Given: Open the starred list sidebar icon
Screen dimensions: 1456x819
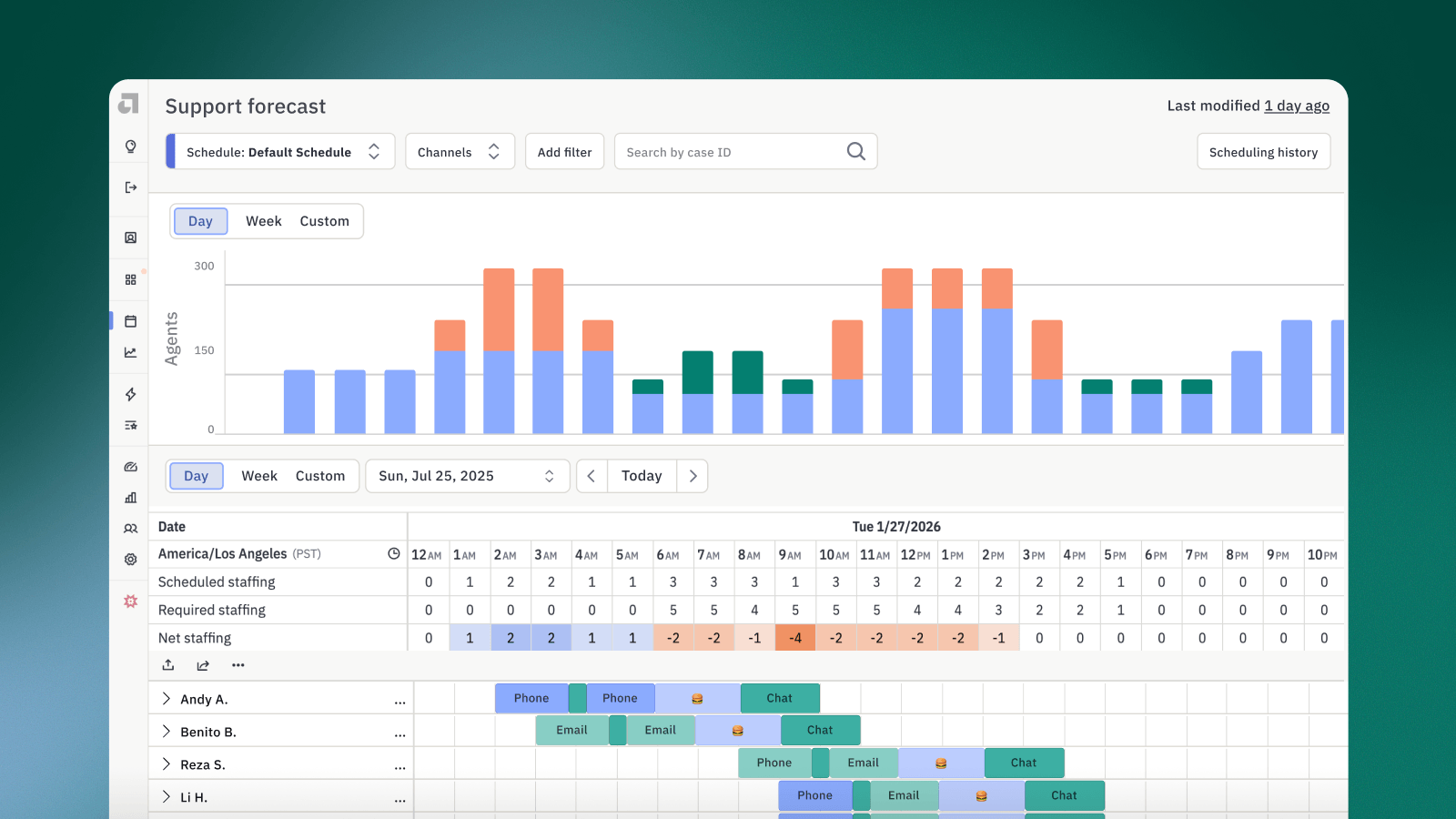Looking at the screenshot, I should tap(131, 425).
